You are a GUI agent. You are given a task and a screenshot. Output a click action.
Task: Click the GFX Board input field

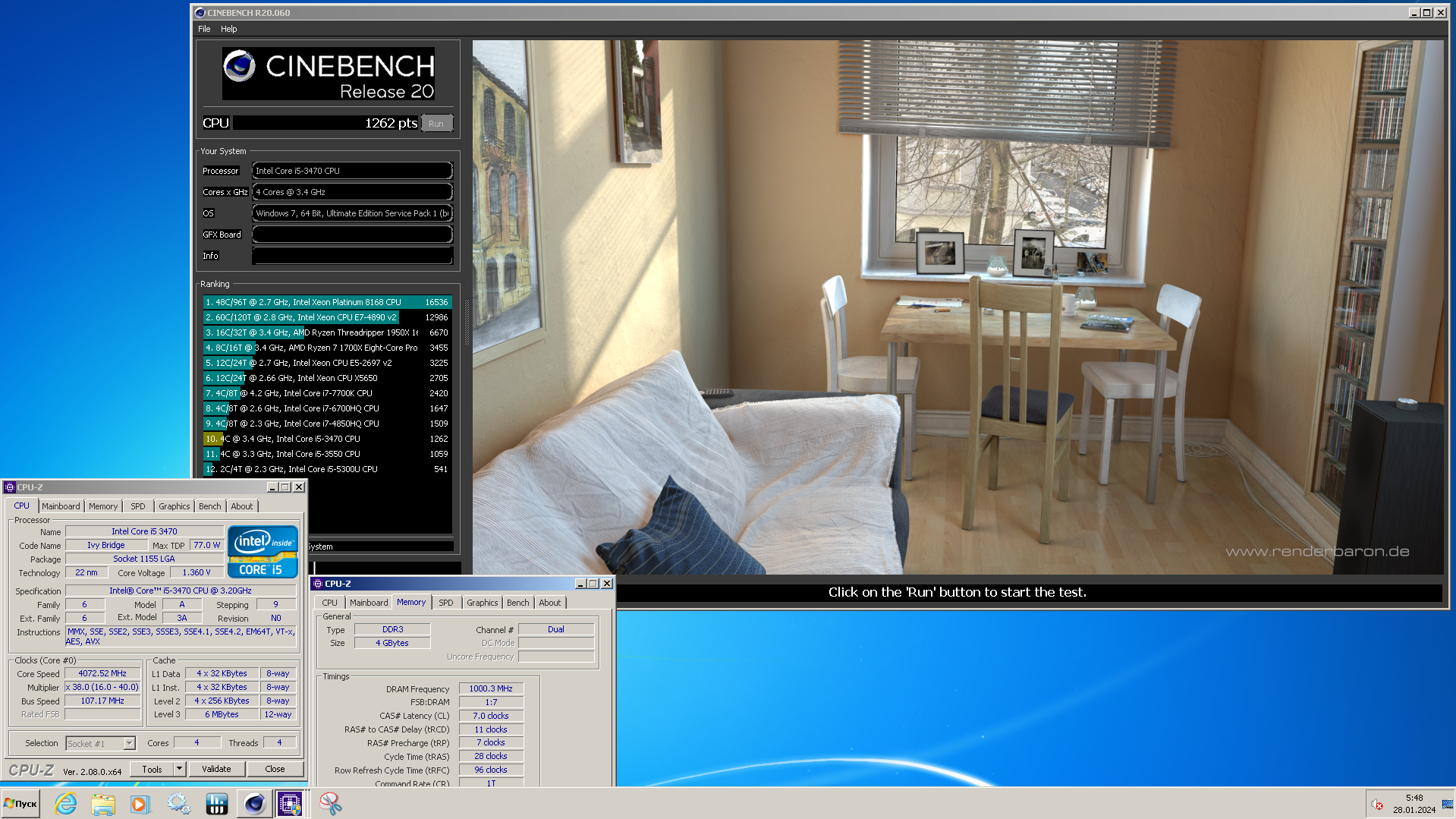point(352,235)
